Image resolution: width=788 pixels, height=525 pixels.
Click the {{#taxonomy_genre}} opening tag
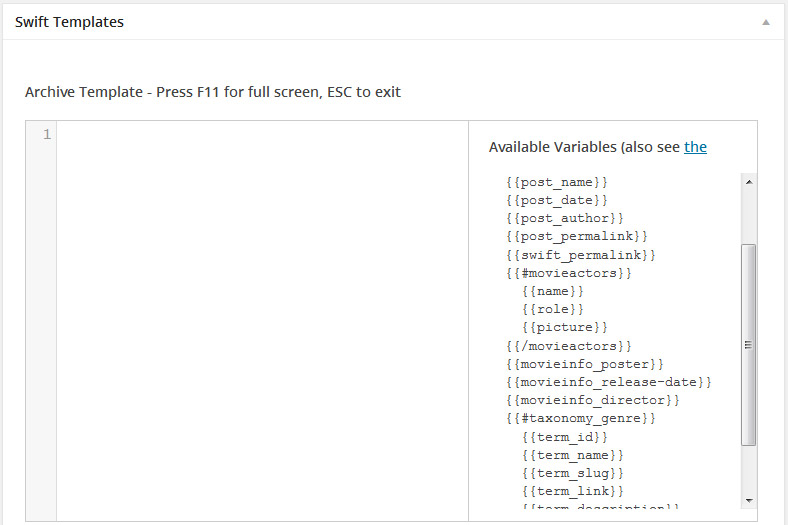click(581, 418)
